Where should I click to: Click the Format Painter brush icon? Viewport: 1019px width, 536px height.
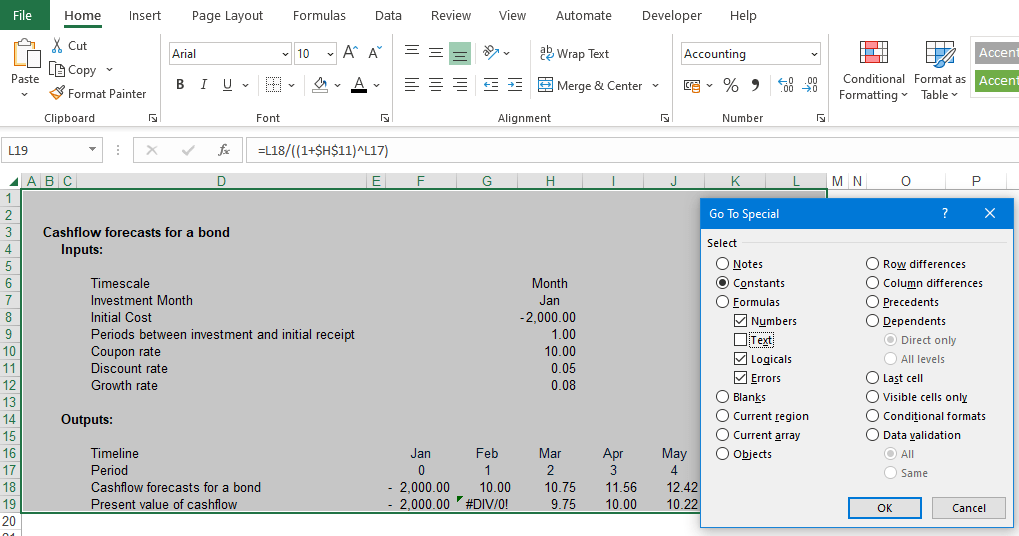(57, 94)
